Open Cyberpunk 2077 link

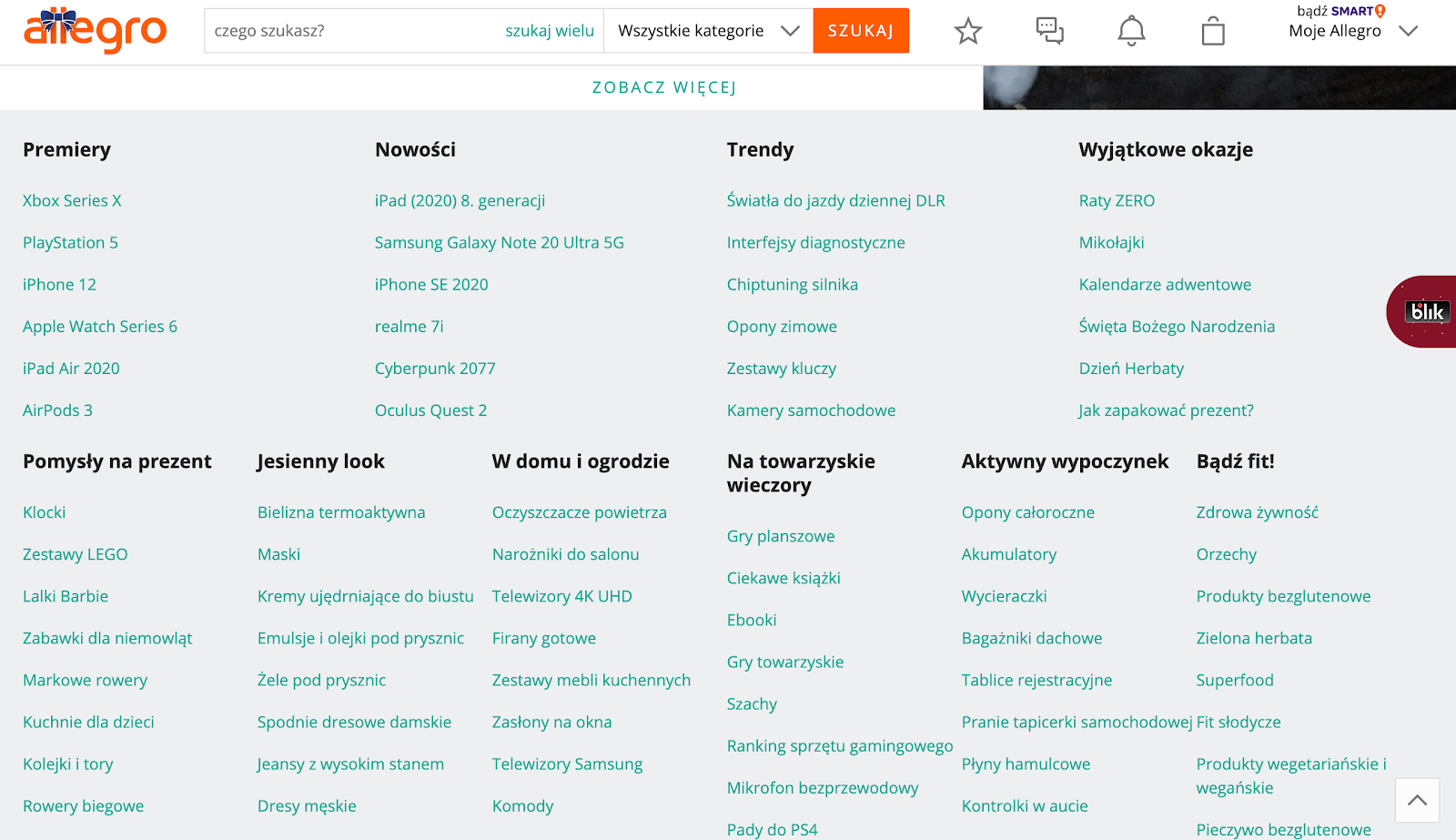click(x=435, y=369)
